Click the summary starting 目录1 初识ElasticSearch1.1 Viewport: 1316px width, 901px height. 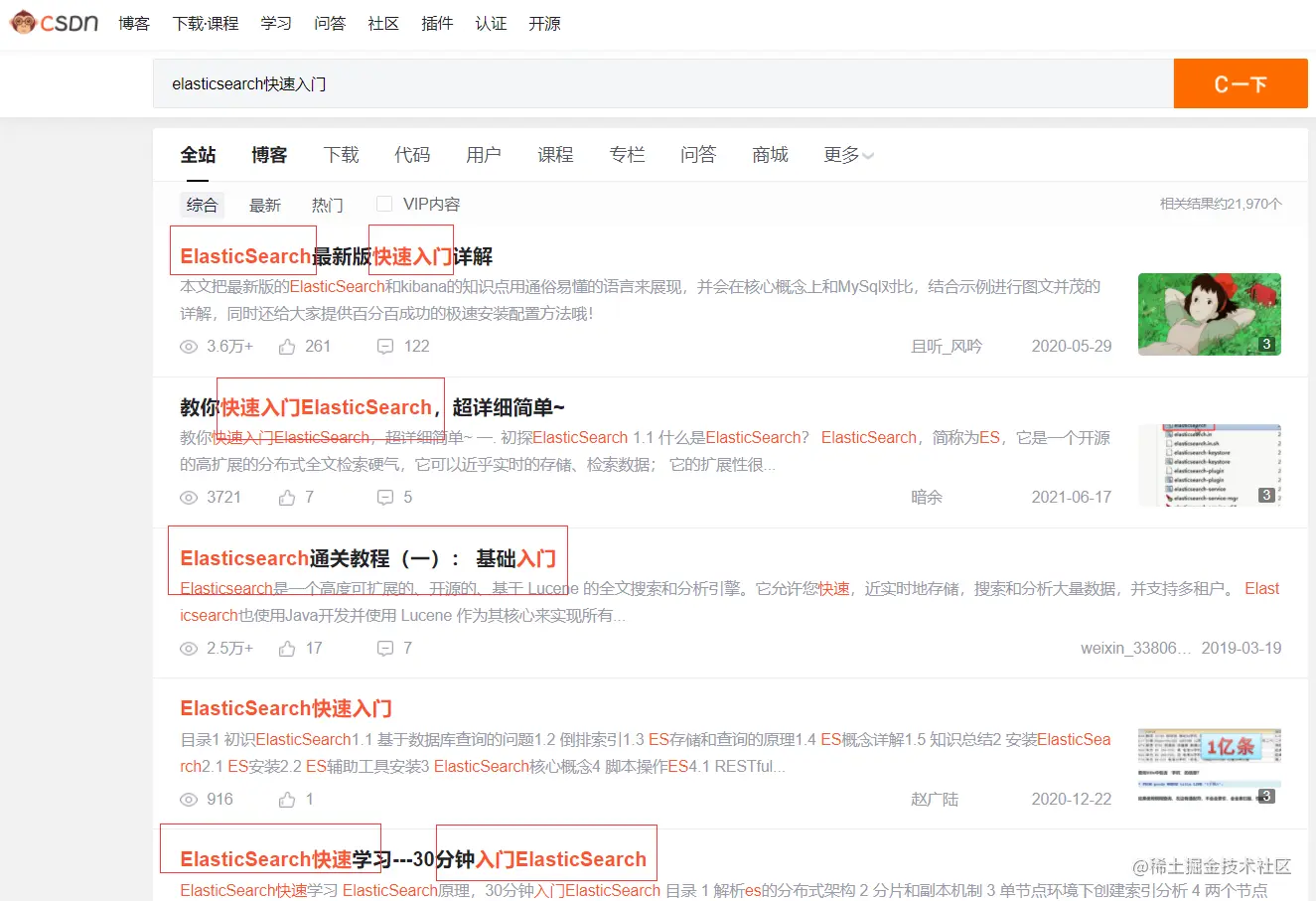pyautogui.click(x=646, y=753)
